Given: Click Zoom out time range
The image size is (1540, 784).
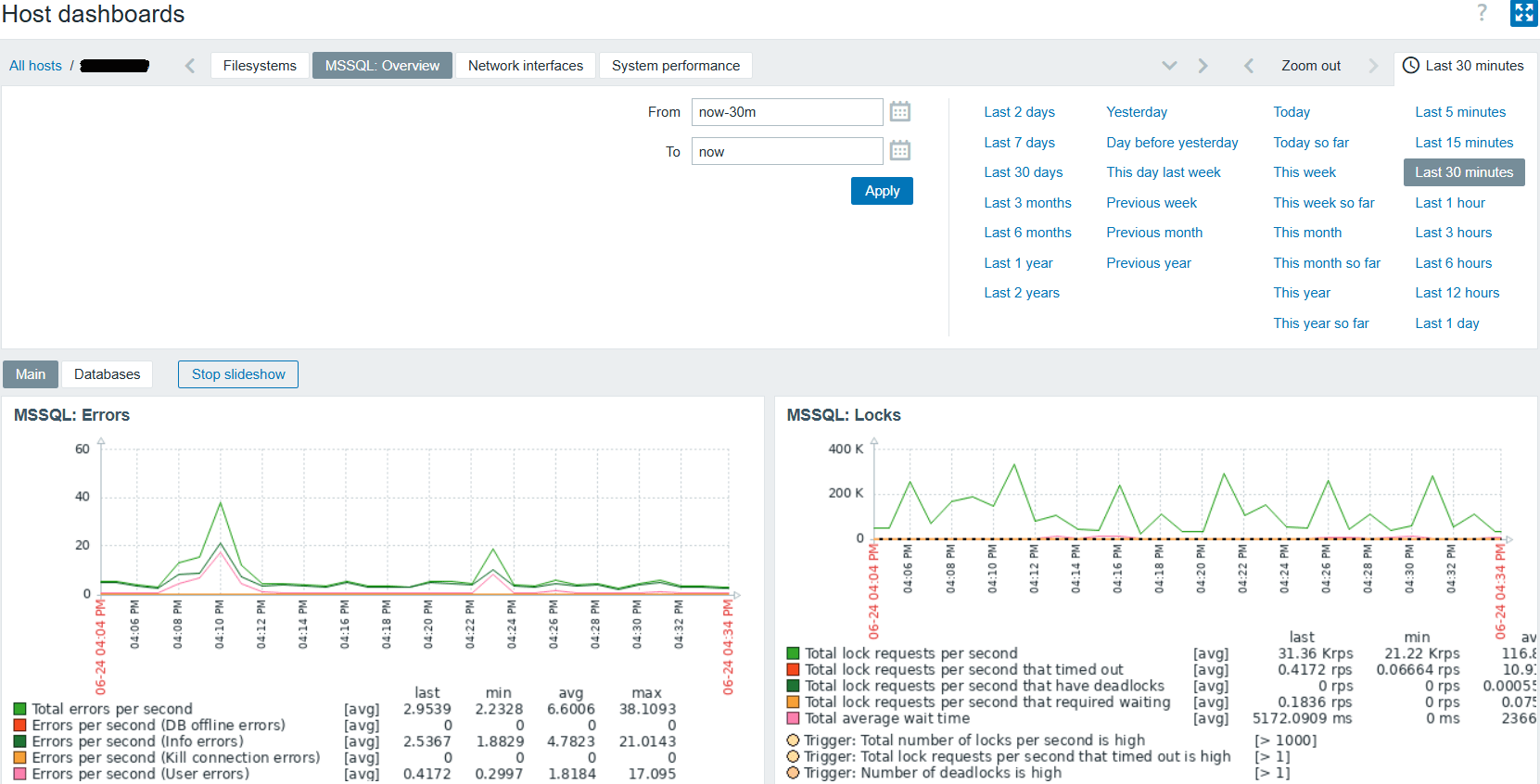Looking at the screenshot, I should pos(1310,66).
